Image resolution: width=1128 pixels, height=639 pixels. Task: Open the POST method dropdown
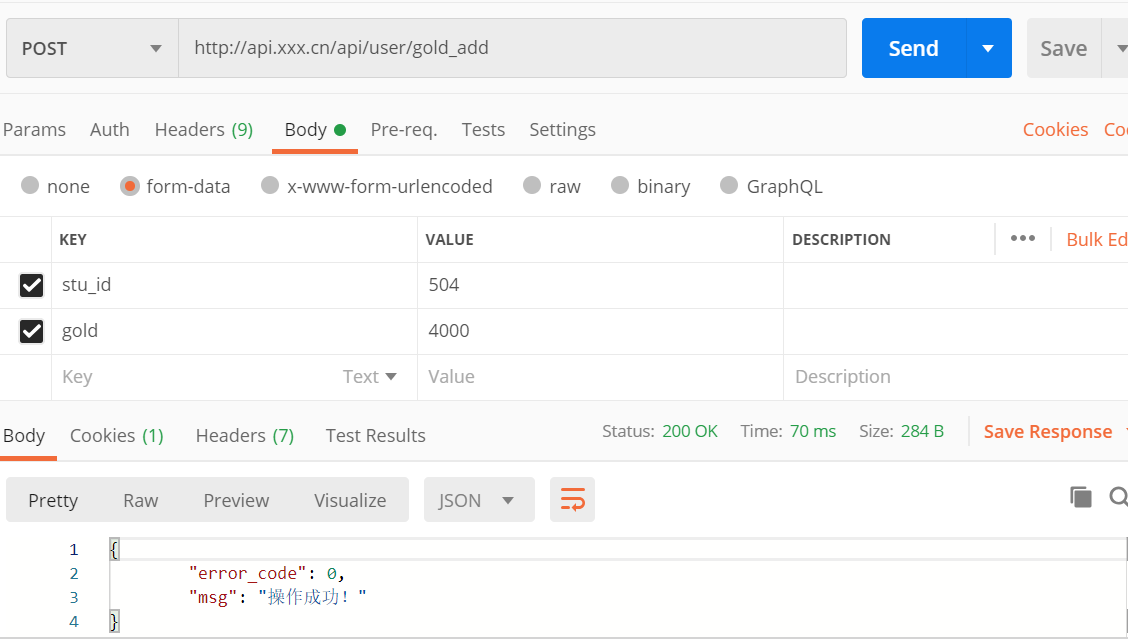click(92, 48)
